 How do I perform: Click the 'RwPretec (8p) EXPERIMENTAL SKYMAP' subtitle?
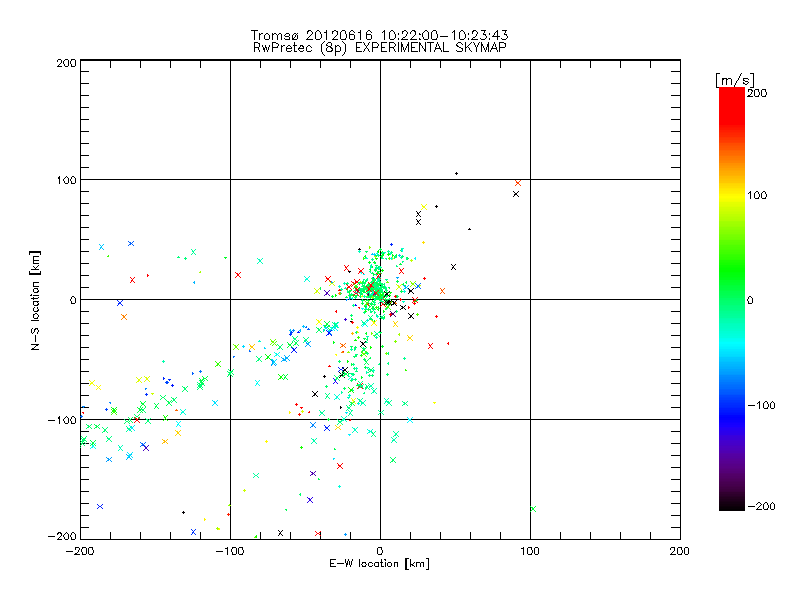379,48
